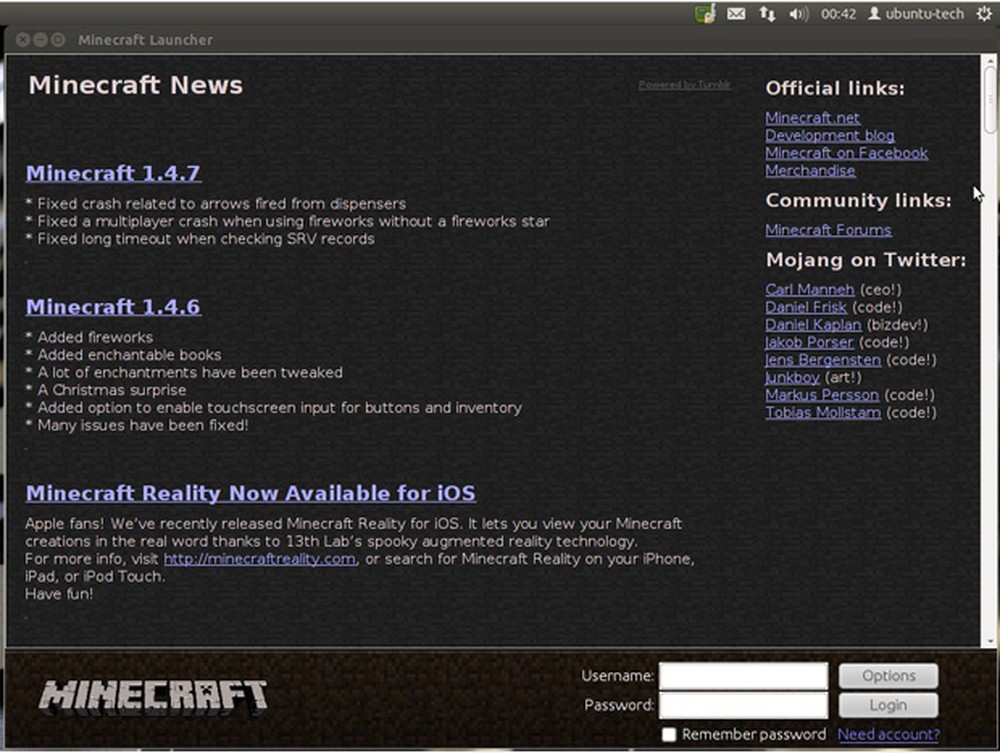
Task: Open the network connection arrows indicator
Action: [x=767, y=13]
